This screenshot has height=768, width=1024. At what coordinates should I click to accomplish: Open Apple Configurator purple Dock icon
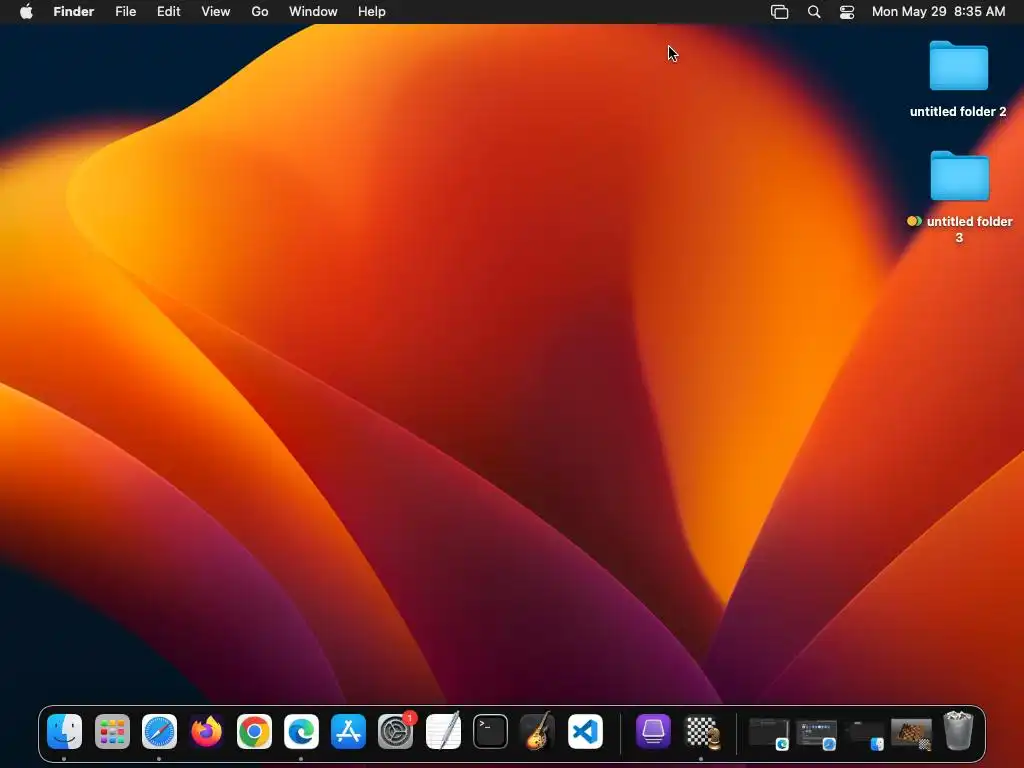[653, 731]
